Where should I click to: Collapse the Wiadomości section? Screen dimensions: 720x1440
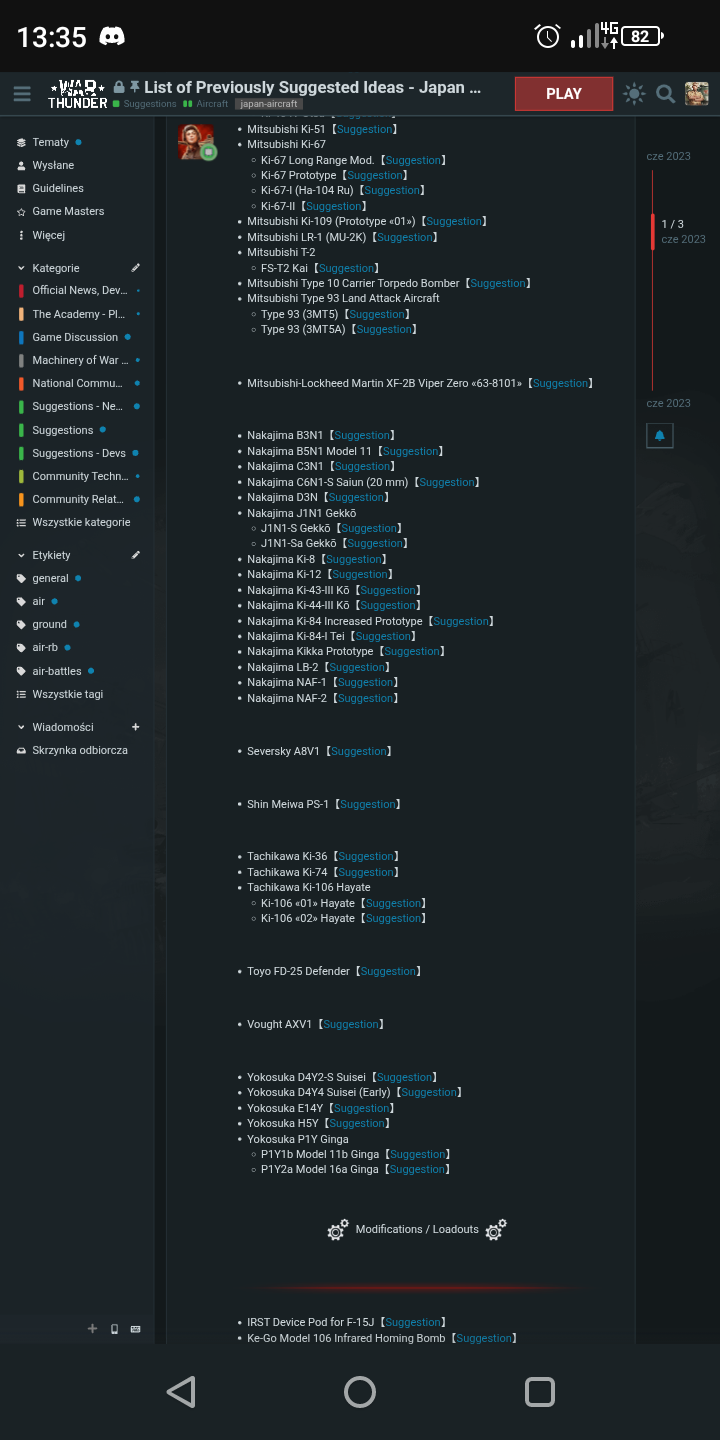tap(22, 727)
